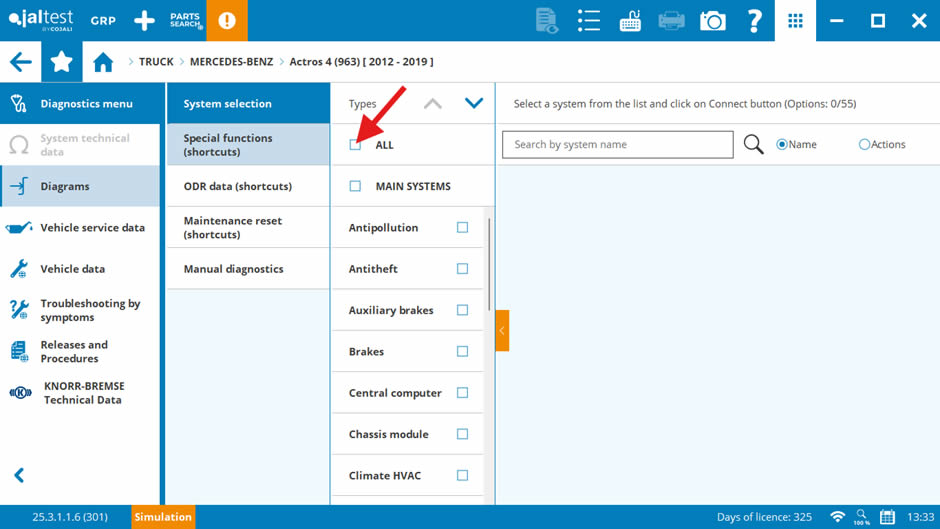Check the Central computer checkbox
The height and width of the screenshot is (529, 940).
(462, 393)
